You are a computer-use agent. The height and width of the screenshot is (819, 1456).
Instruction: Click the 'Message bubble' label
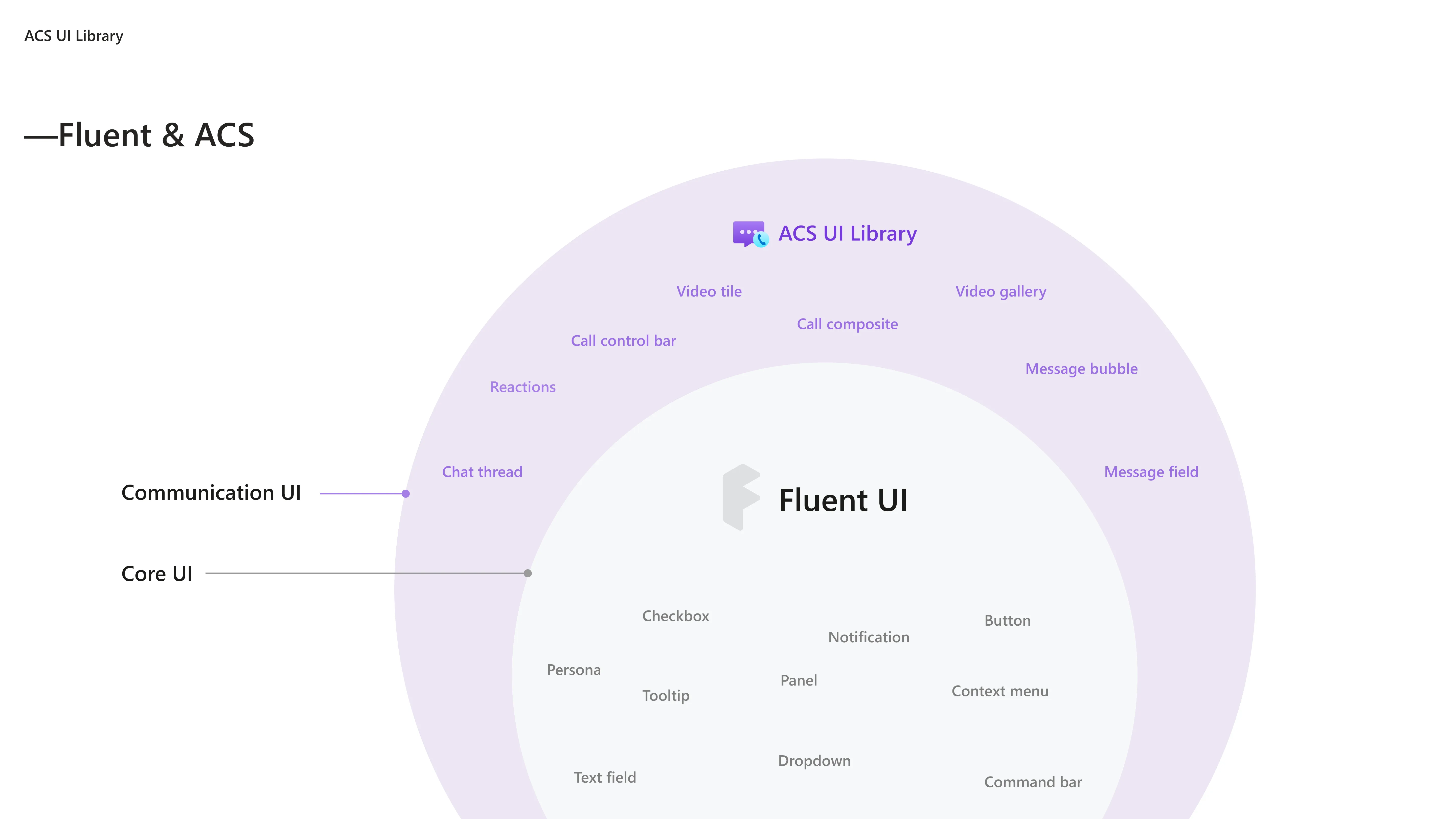[1081, 369]
